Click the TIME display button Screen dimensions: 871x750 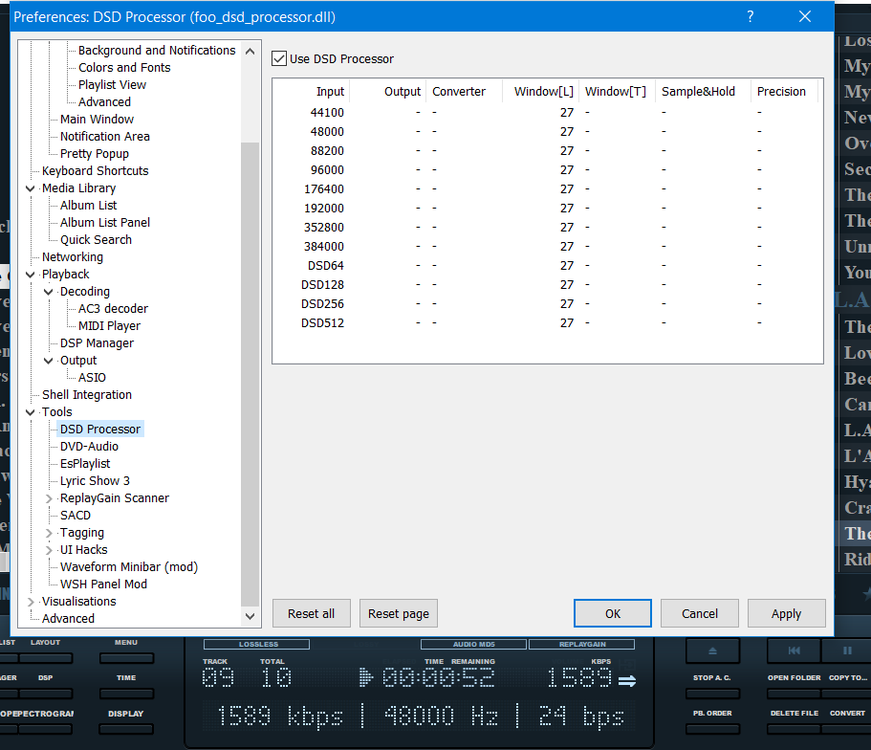point(127,692)
